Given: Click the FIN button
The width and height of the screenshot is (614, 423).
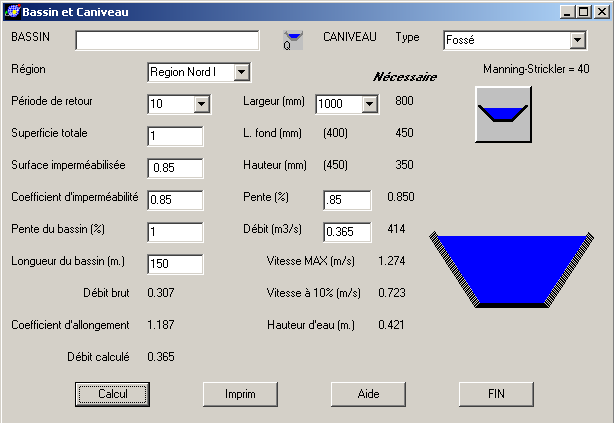Looking at the screenshot, I should (x=496, y=394).
